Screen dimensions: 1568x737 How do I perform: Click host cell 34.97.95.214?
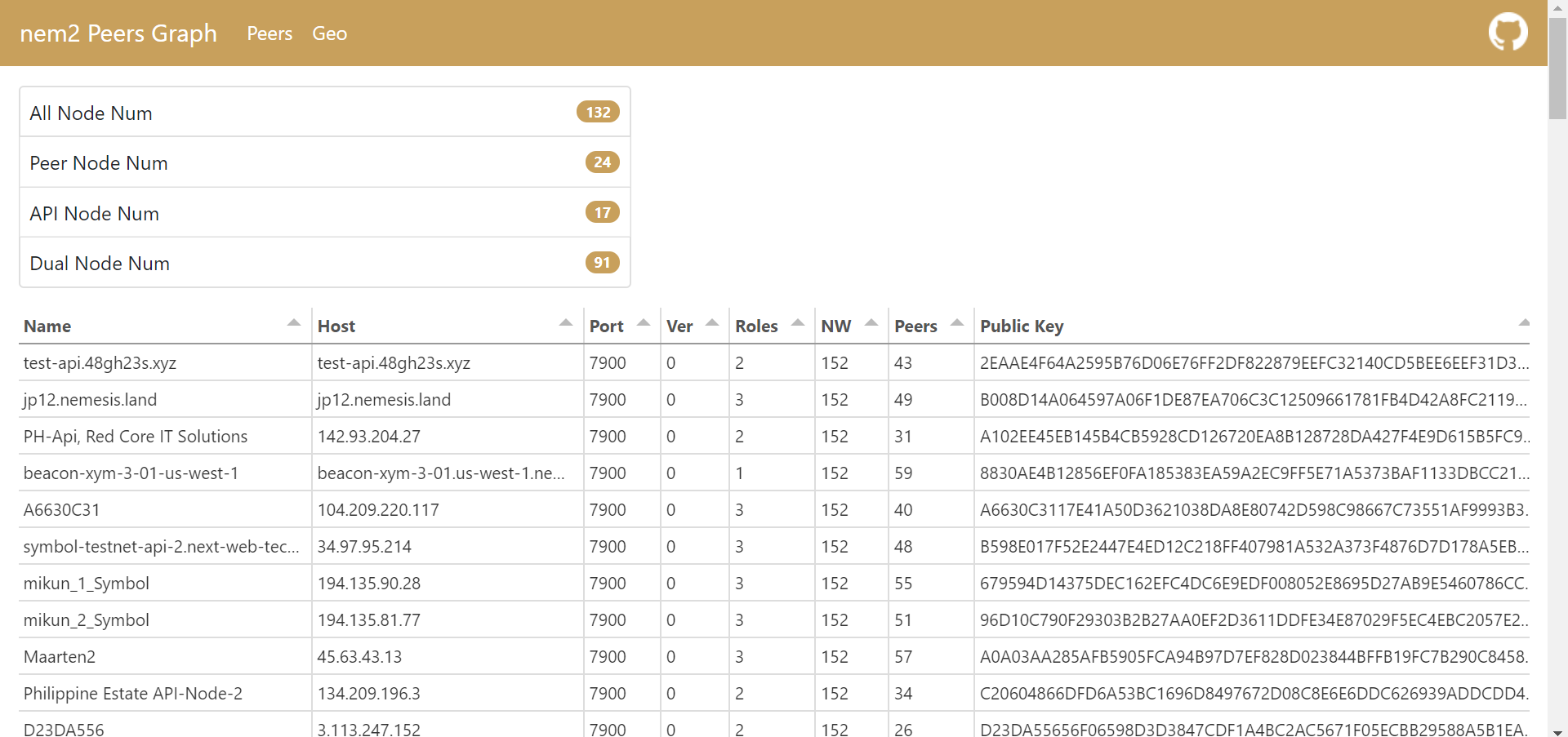(x=448, y=546)
